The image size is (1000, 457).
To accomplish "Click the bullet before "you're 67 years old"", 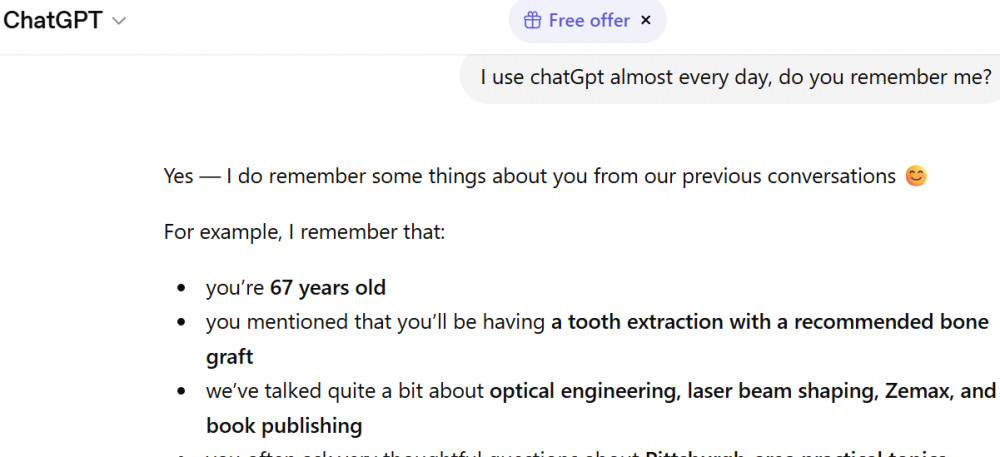I will click(x=181, y=289).
